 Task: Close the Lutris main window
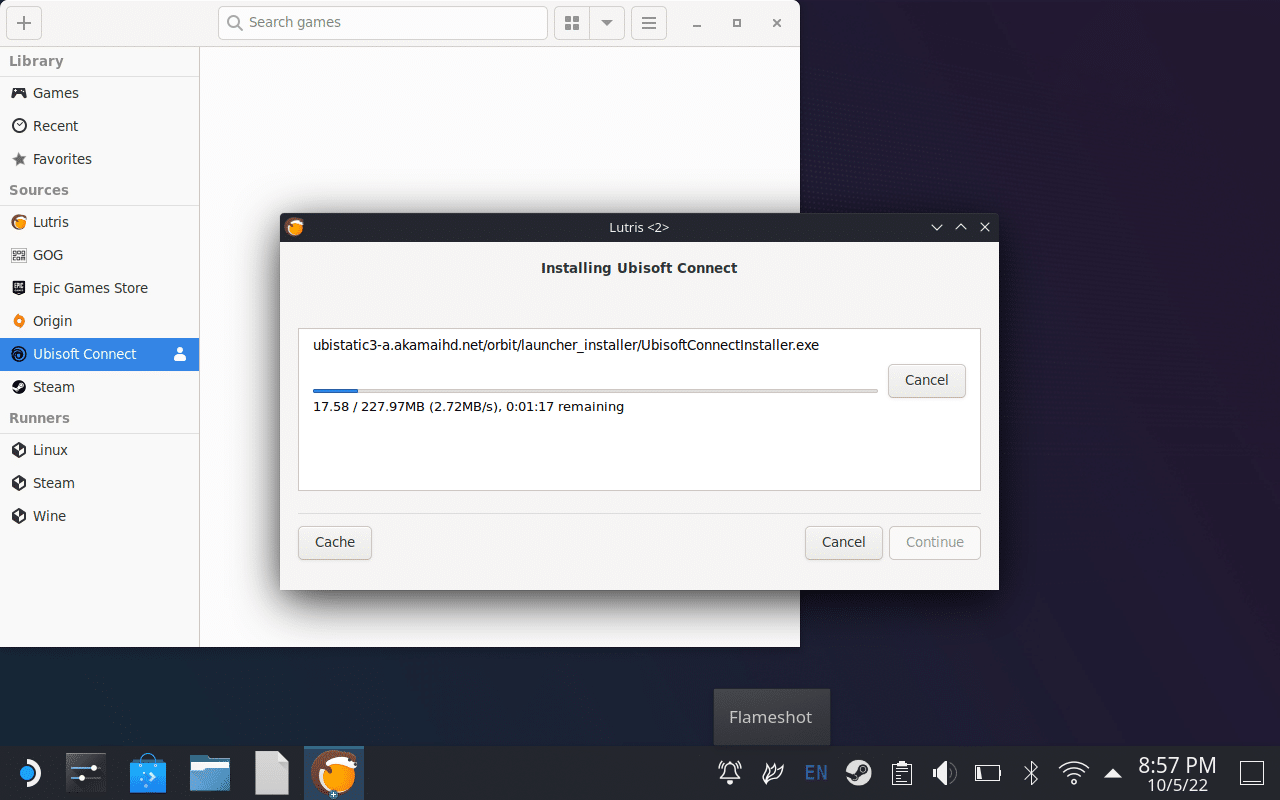click(x=777, y=23)
